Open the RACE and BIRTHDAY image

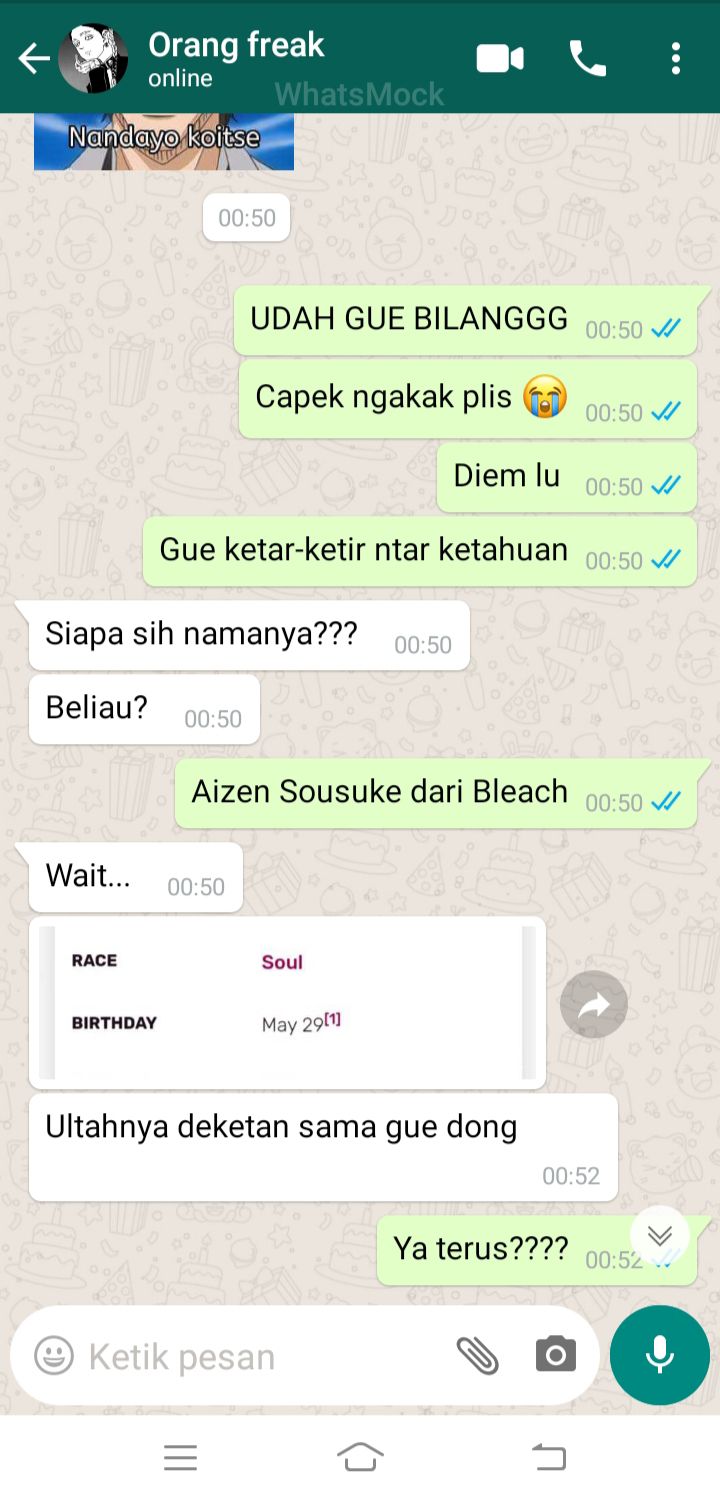[x=288, y=1003]
